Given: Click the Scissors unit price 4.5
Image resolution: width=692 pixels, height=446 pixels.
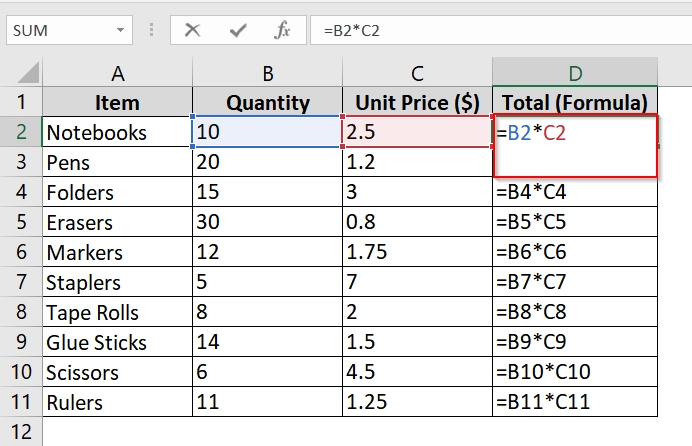Looking at the screenshot, I should click(417, 372).
